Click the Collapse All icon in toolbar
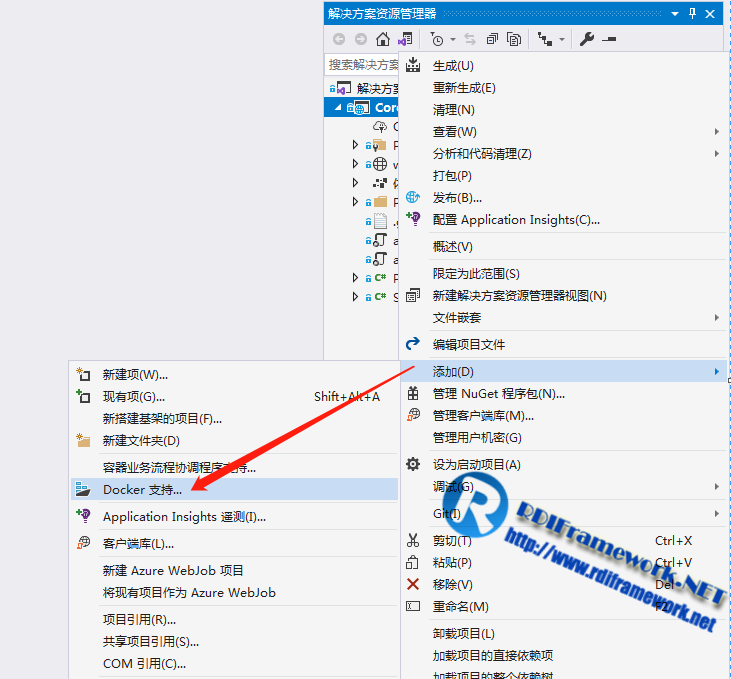Image resolution: width=731 pixels, height=679 pixels. point(492,39)
